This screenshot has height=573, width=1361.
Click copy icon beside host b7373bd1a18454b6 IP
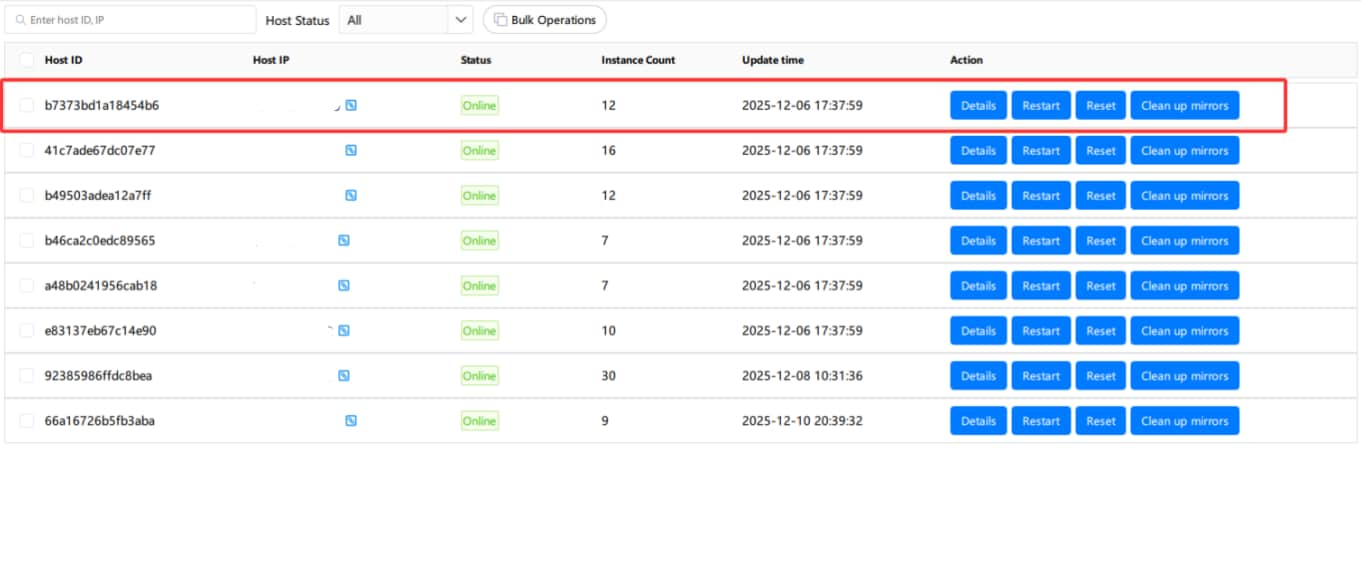pos(351,105)
